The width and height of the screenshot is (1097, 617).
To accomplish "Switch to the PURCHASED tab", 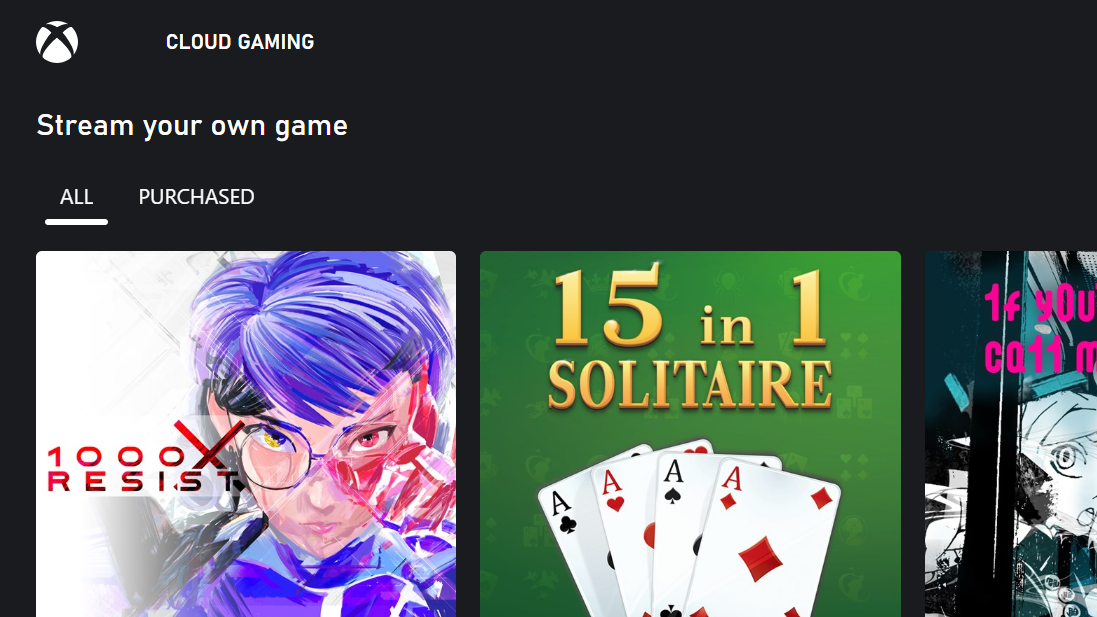I will (x=197, y=197).
